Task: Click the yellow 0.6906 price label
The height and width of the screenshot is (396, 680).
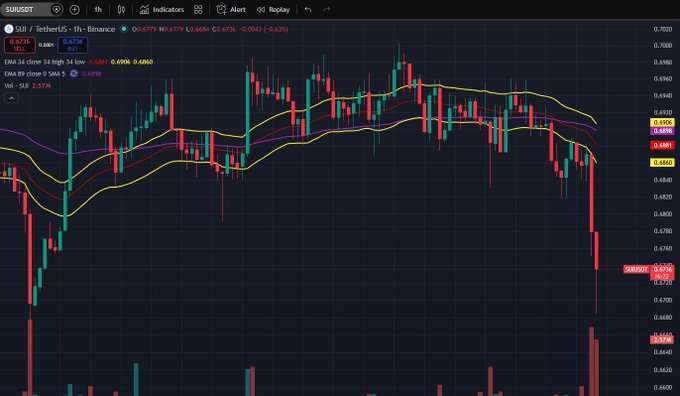Action: 662,123
